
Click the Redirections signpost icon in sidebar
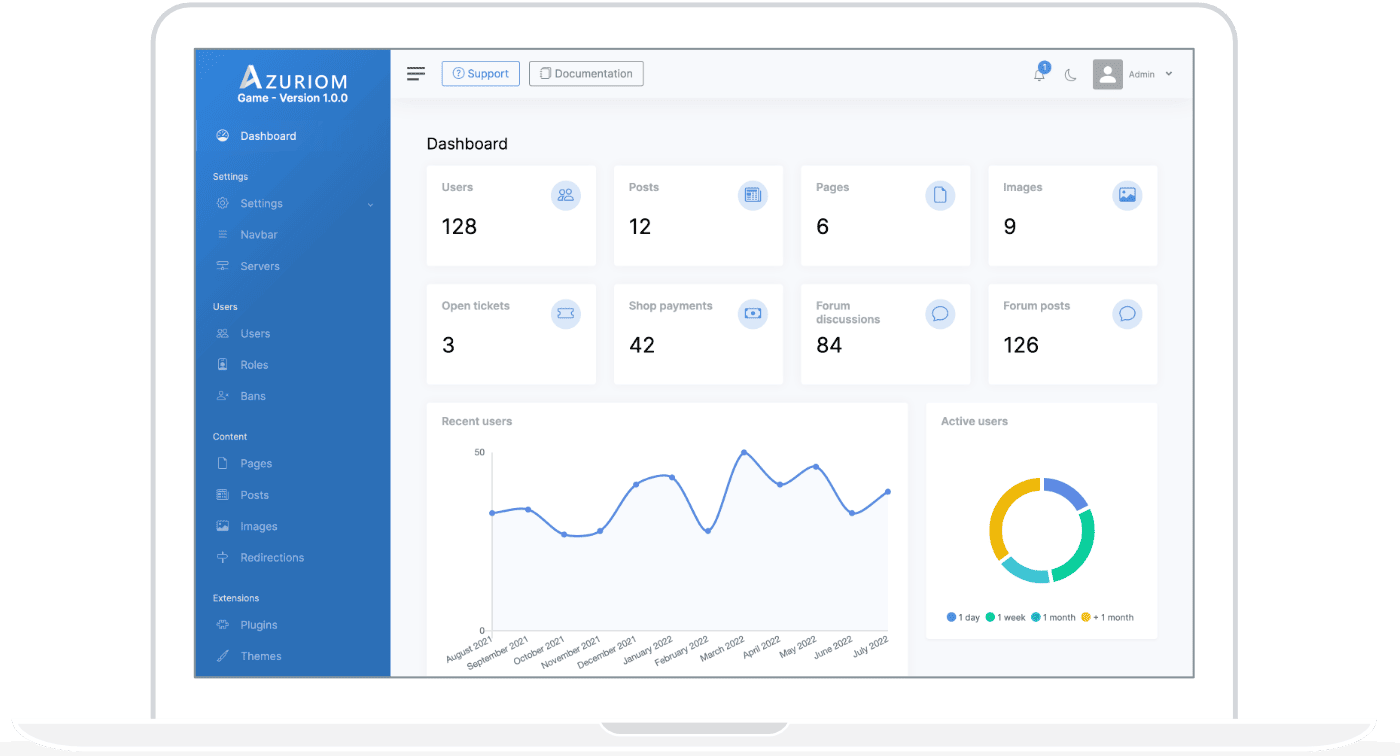pyautogui.click(x=223, y=558)
